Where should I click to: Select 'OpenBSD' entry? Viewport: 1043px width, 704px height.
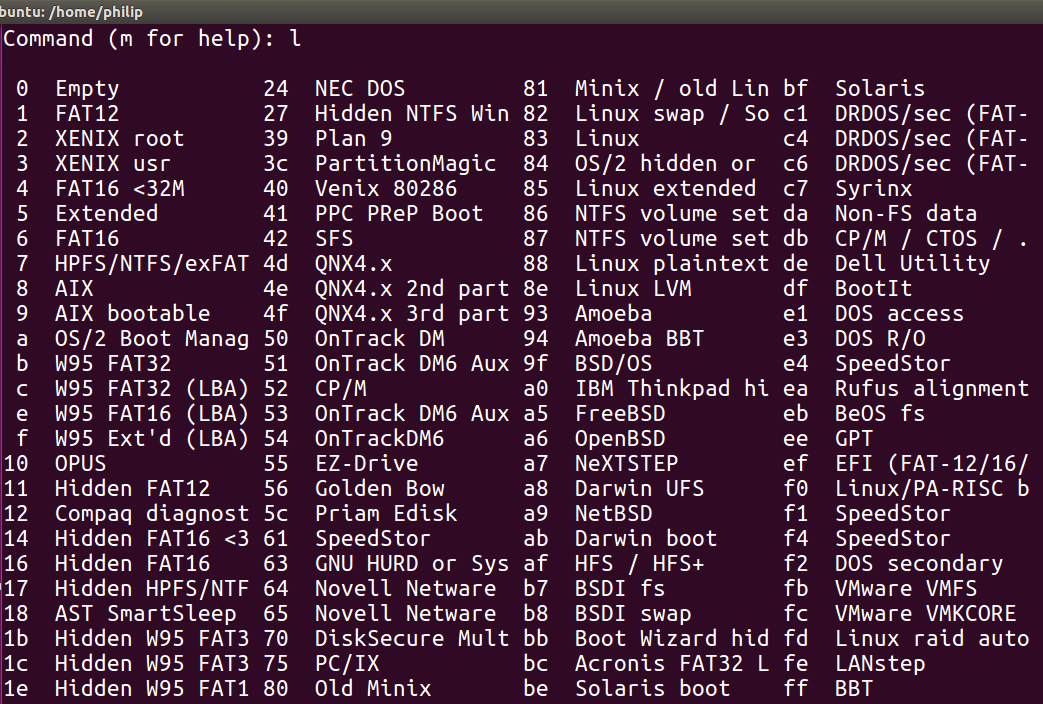pyautogui.click(x=620, y=439)
